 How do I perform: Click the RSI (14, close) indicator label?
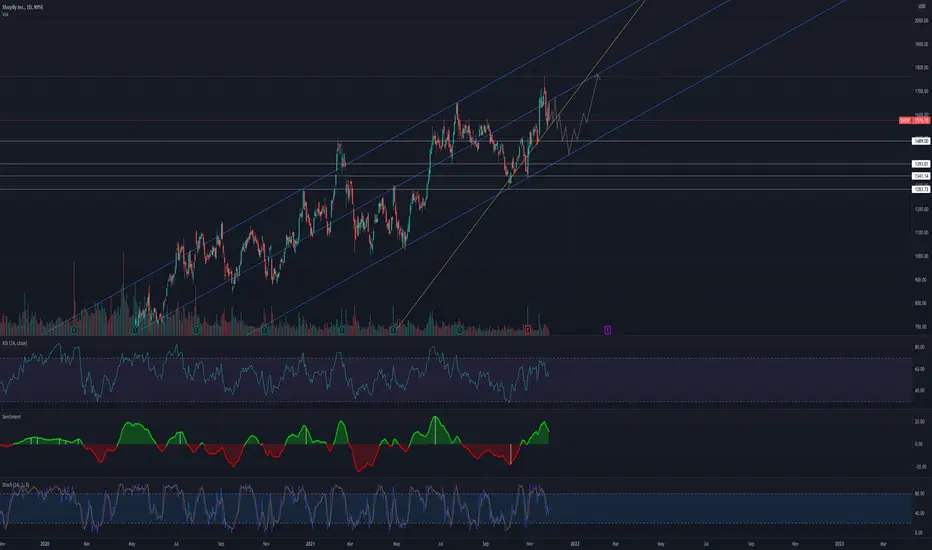(x=14, y=343)
